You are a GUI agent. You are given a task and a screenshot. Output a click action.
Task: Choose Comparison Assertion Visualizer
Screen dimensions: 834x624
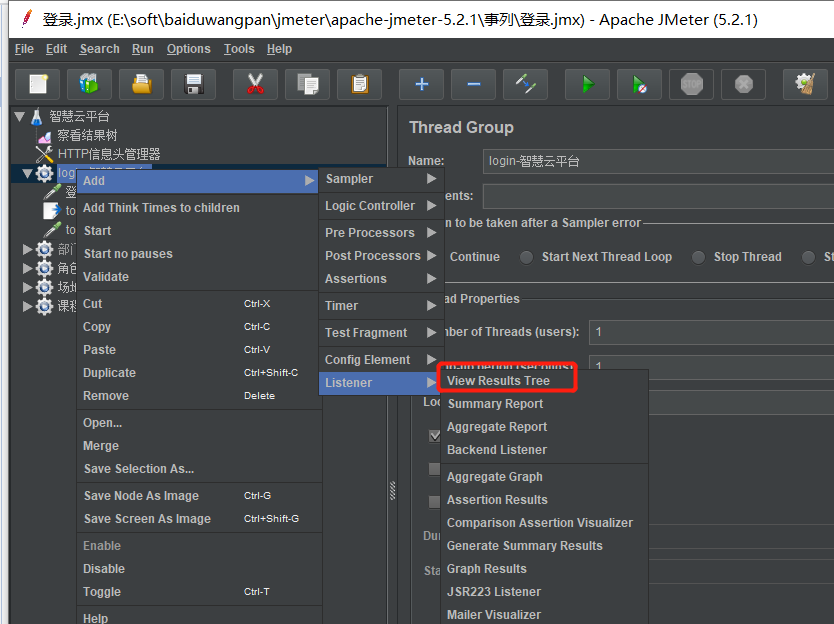tap(545, 522)
